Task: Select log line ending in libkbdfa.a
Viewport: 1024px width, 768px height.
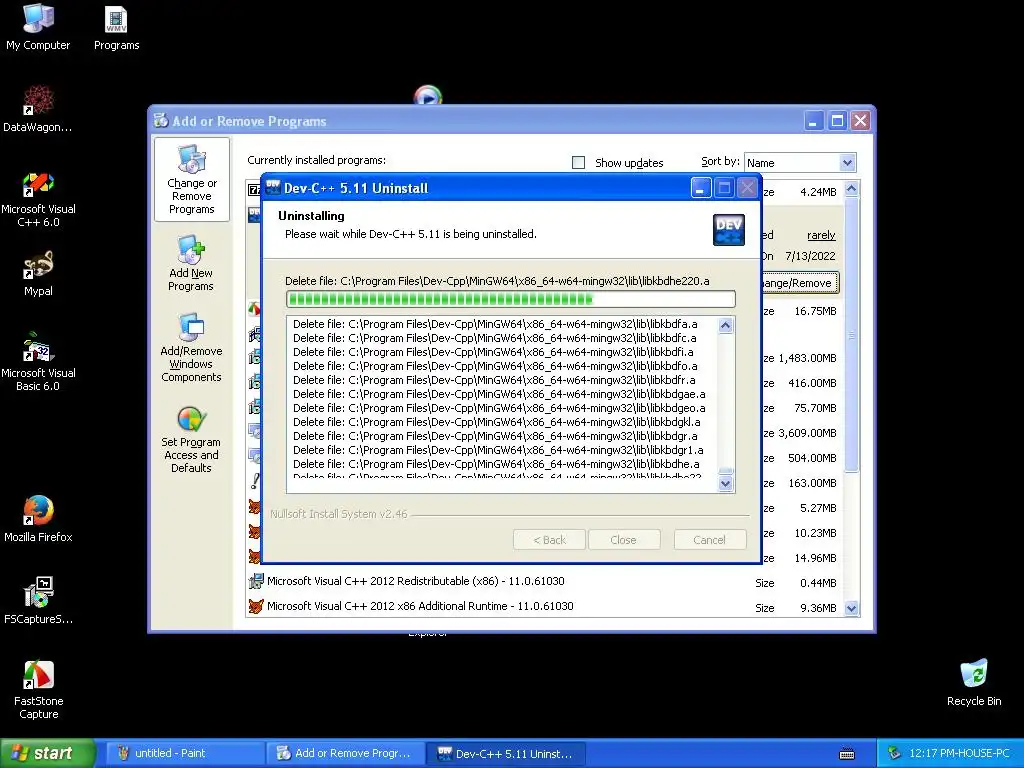Action: (x=495, y=324)
